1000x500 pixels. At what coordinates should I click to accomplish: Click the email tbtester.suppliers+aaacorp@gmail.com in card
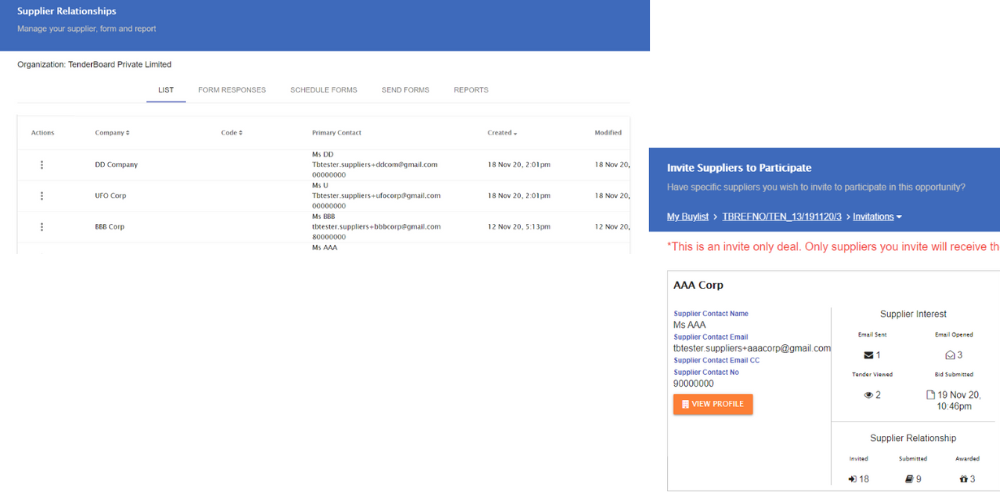click(752, 348)
